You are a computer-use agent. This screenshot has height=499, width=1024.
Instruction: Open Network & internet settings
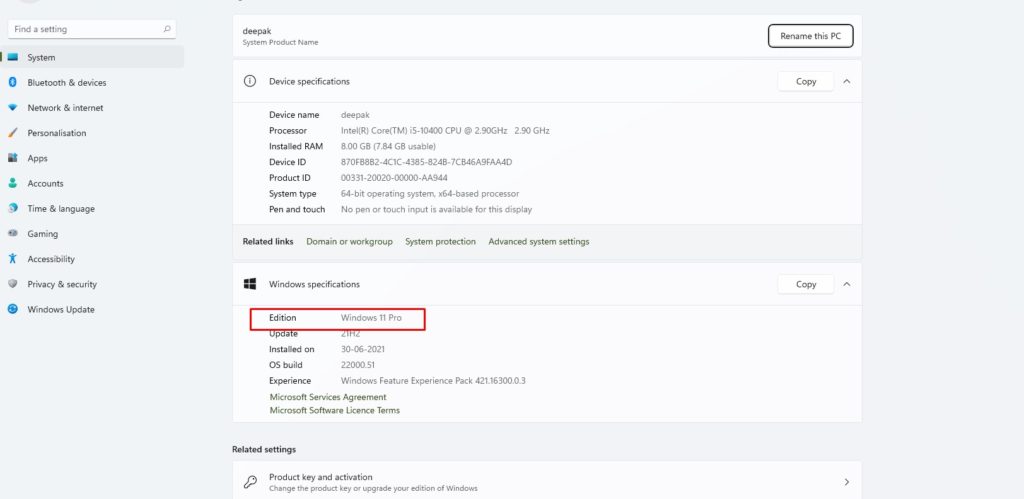[x=92, y=108]
